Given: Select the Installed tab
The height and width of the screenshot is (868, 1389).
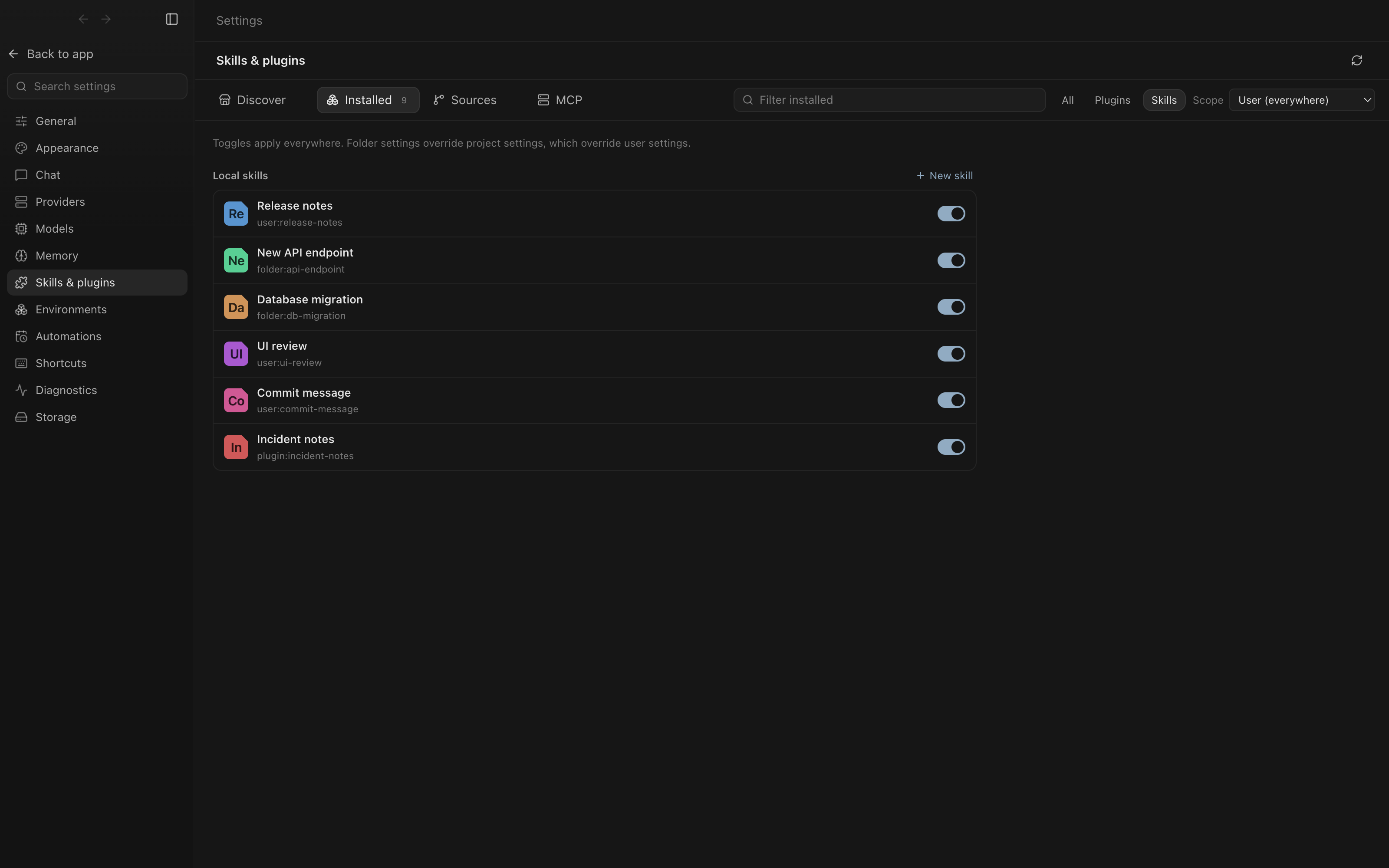Looking at the screenshot, I should tap(368, 100).
